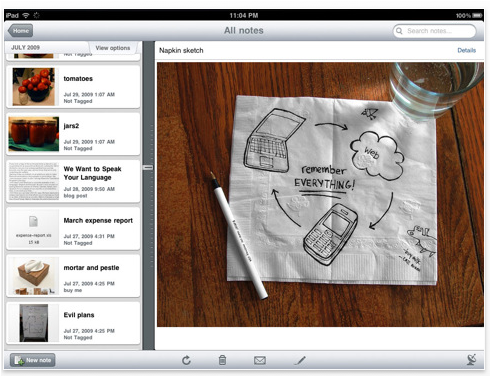Open View options tab
491x377 pixels.
(x=113, y=48)
